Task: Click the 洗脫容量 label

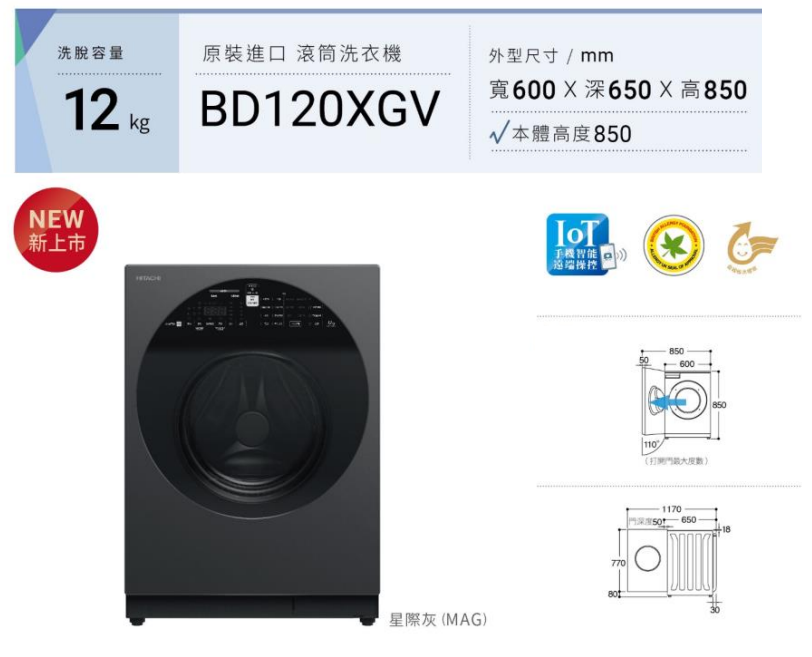Action: 91,53
